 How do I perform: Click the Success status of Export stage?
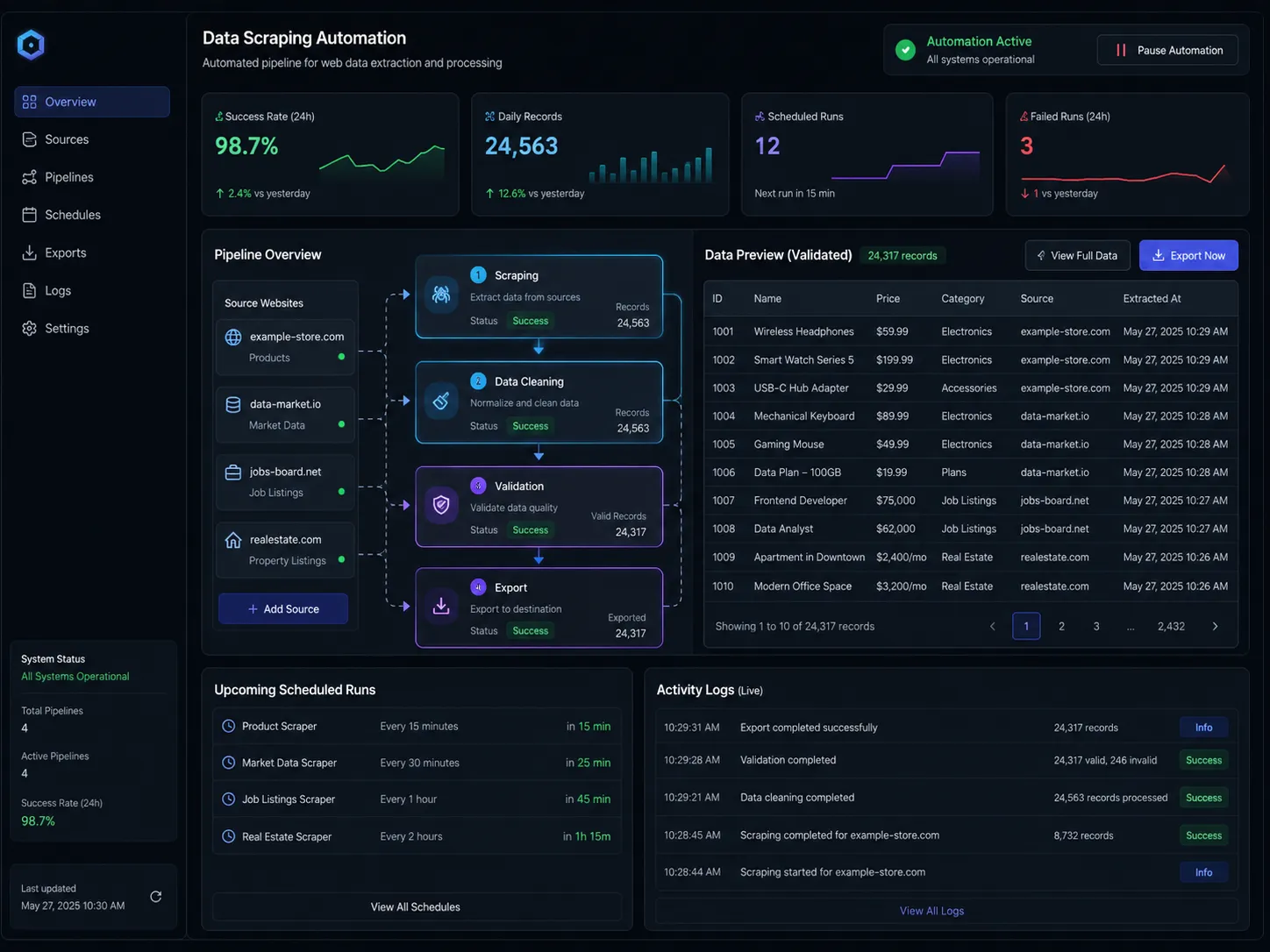[531, 631]
